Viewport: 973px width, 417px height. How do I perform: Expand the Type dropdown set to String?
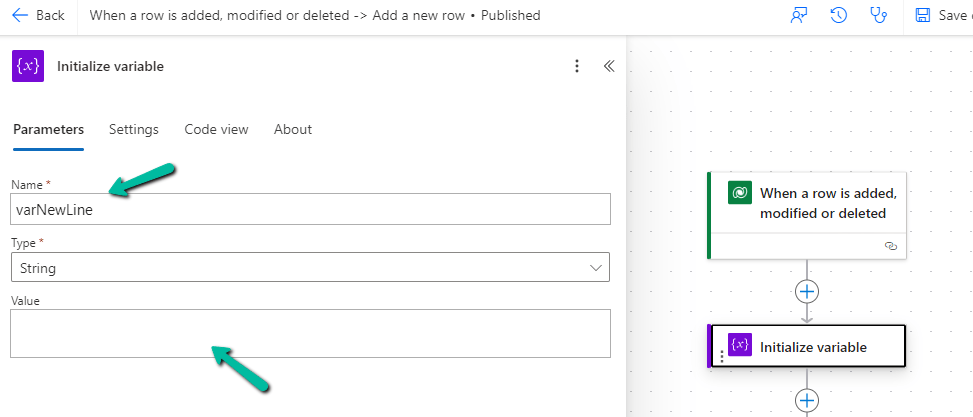click(310, 267)
